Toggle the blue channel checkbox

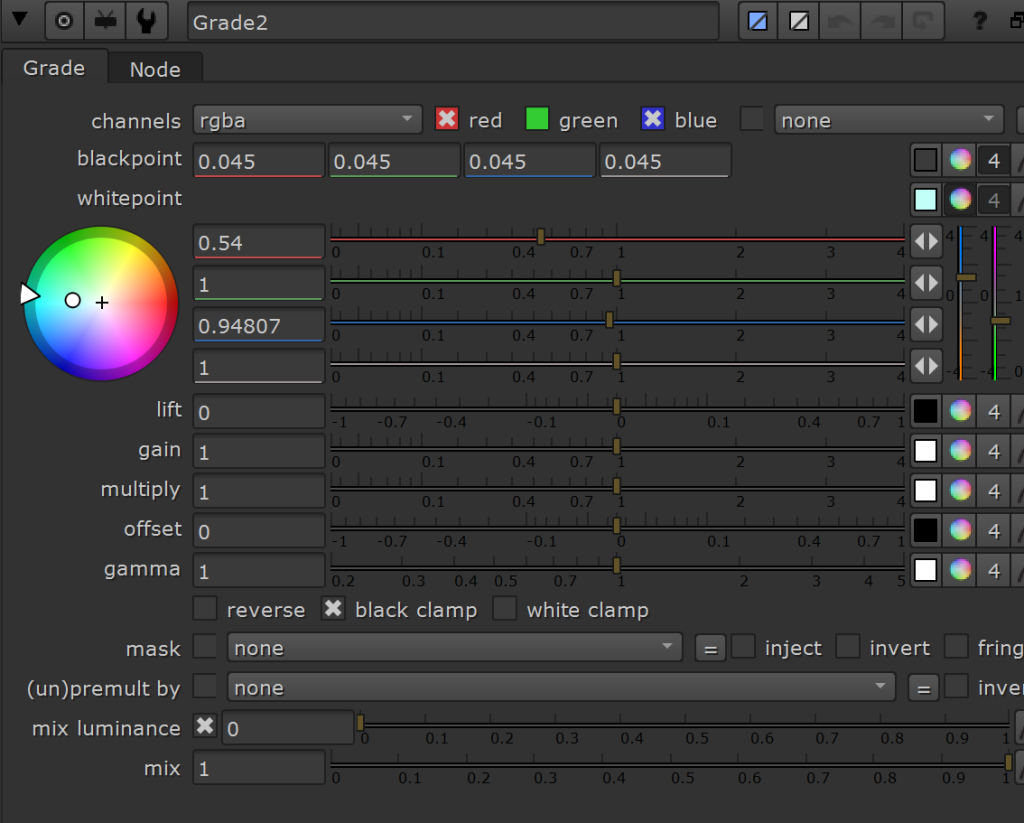652,119
